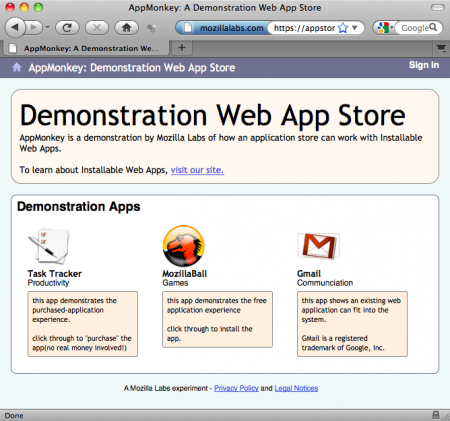This screenshot has height=421, width=450.
Task: Click inside the Google search box
Action: pos(414,28)
